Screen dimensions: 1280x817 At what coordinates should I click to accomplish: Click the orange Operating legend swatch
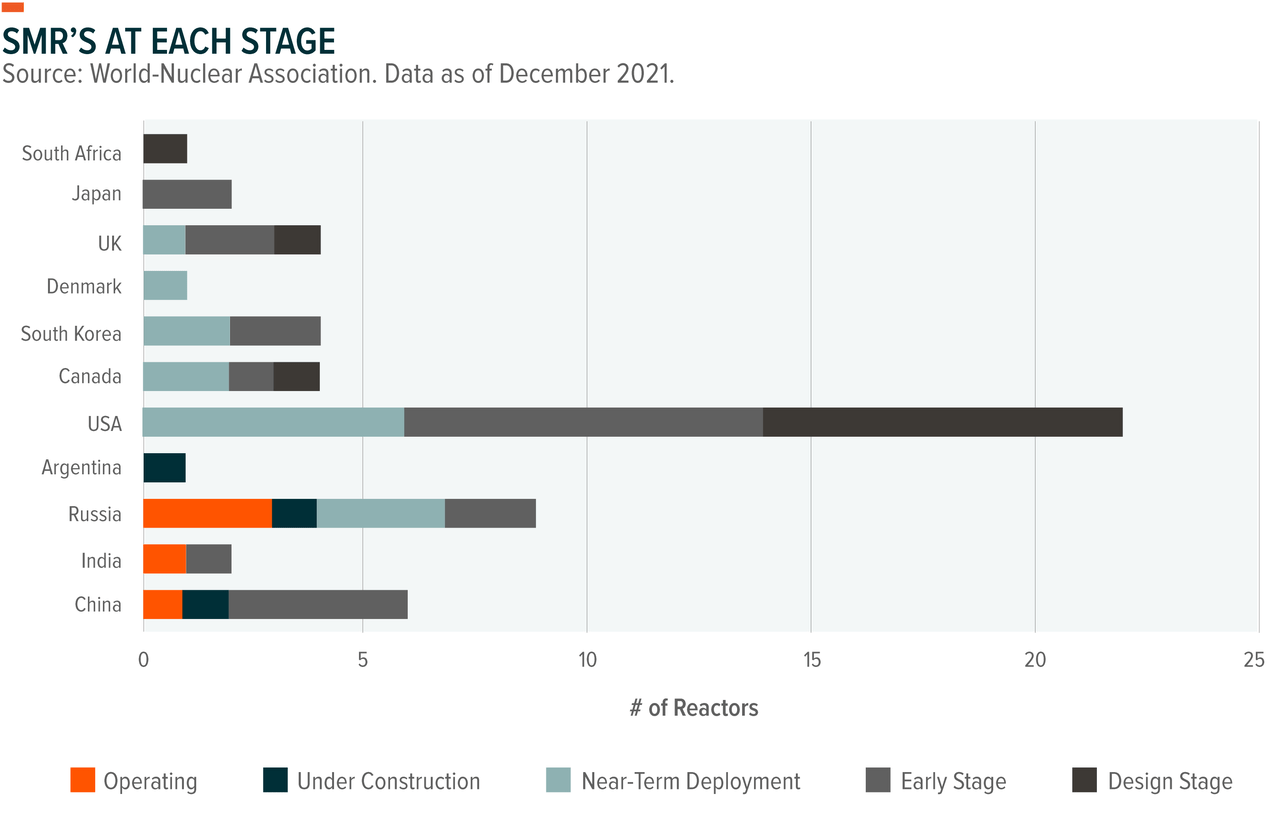click(x=83, y=780)
